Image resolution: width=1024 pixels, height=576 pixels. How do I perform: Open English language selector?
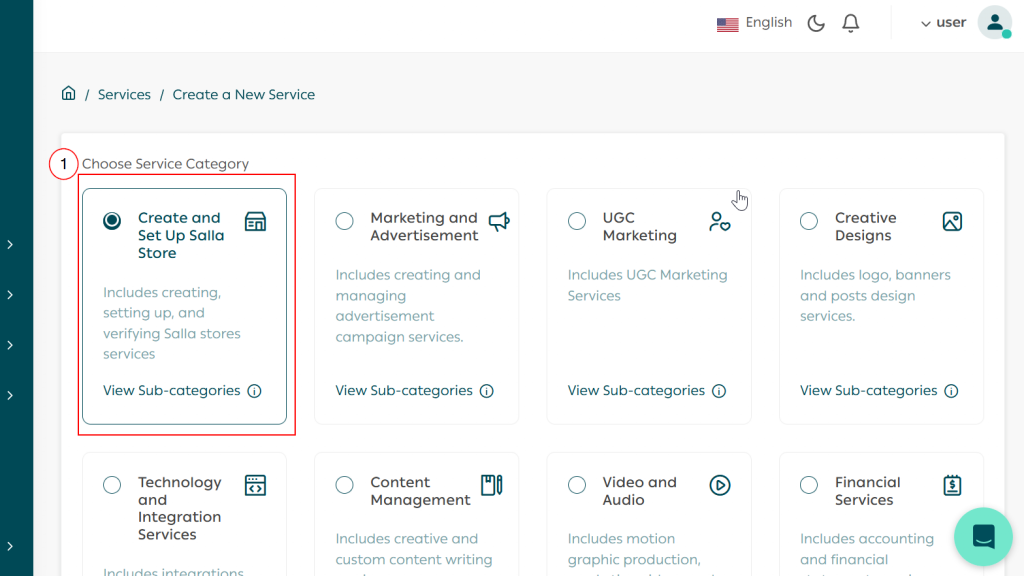(x=755, y=23)
